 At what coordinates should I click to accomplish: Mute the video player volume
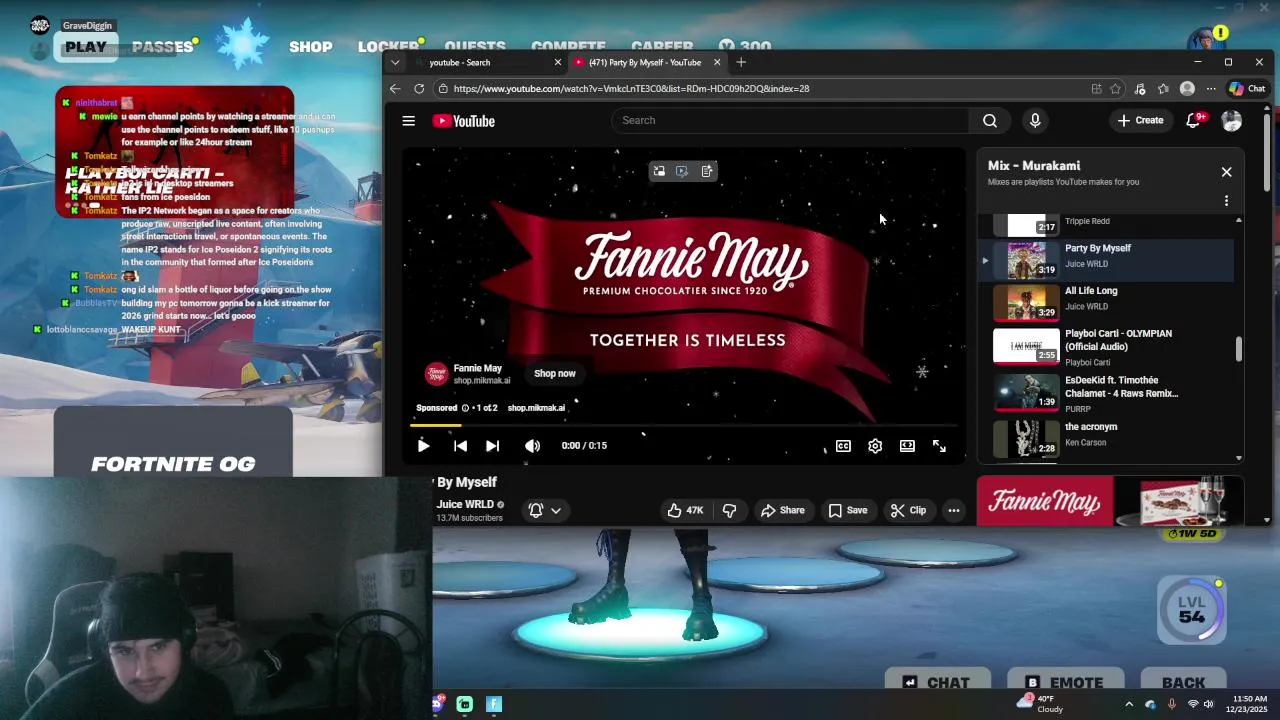[532, 446]
